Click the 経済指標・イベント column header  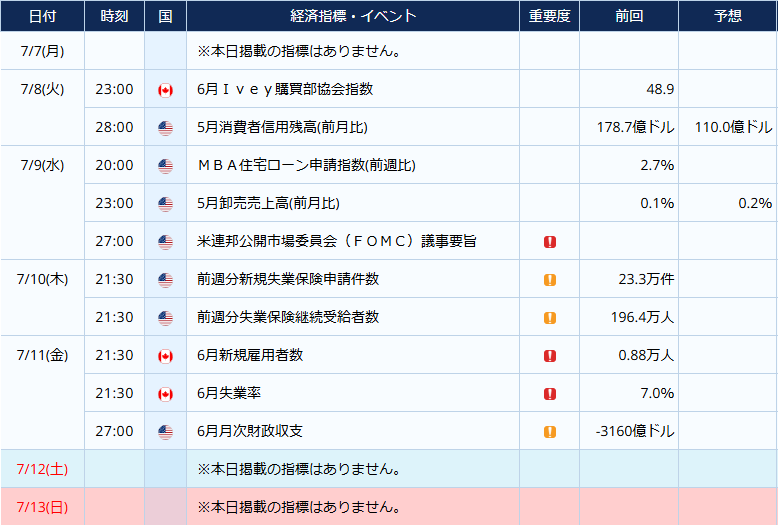(353, 16)
